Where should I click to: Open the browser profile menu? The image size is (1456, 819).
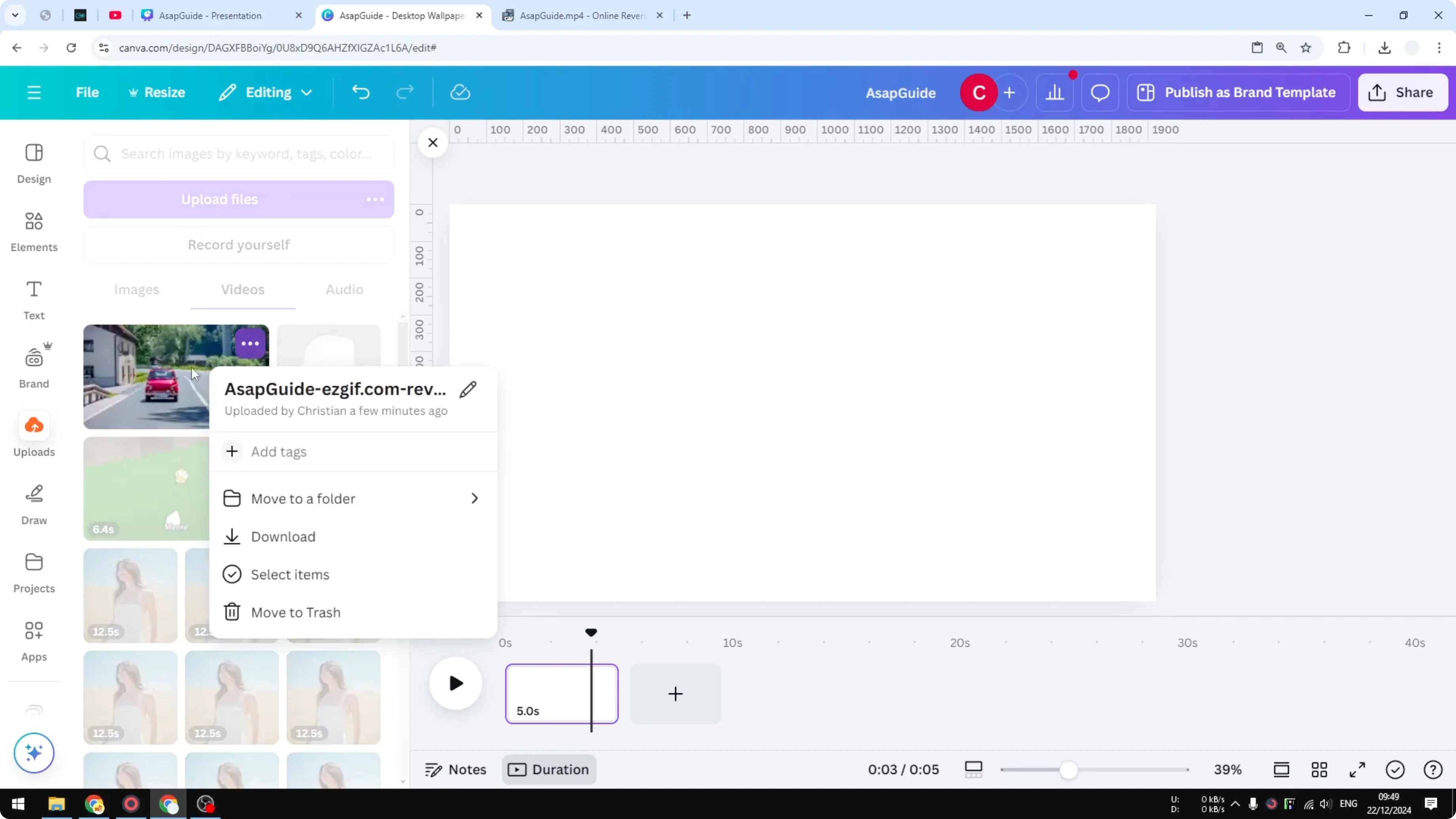point(1411,47)
